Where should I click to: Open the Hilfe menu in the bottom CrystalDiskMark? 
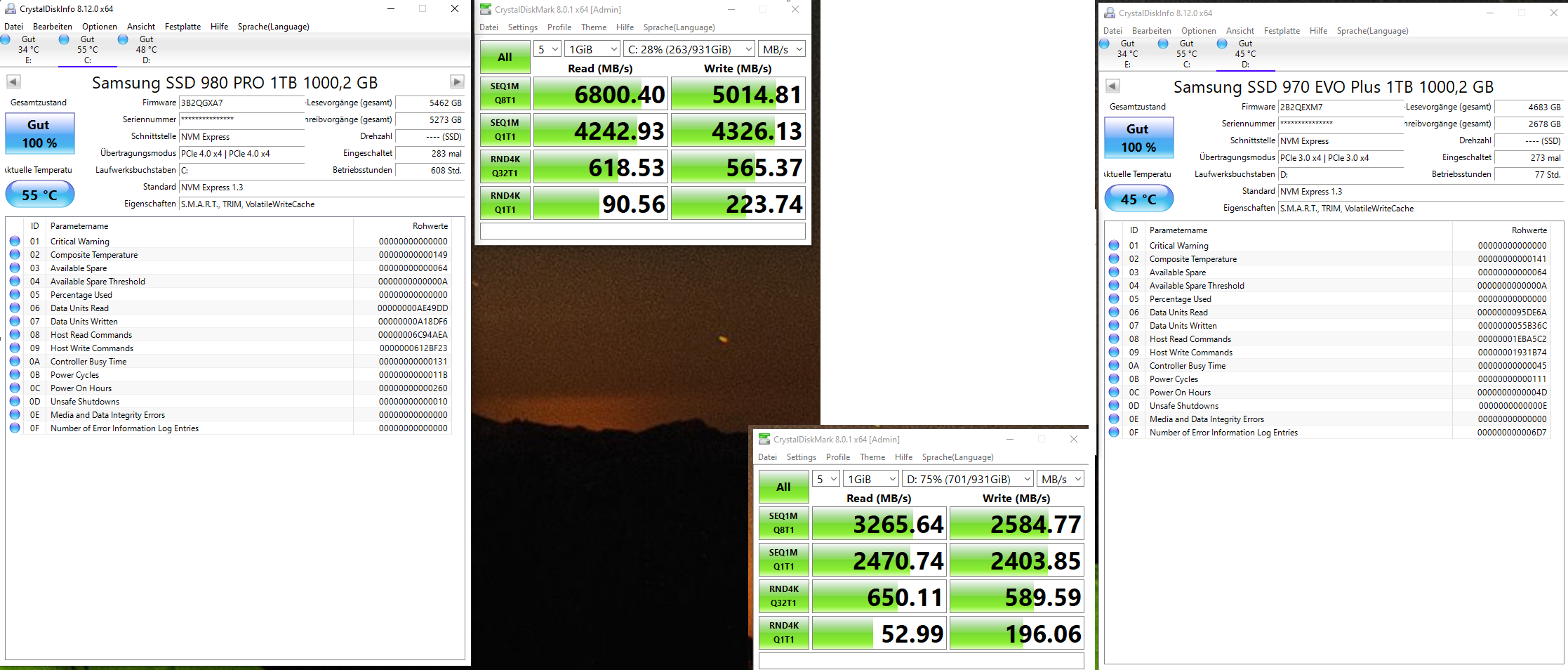coord(904,457)
